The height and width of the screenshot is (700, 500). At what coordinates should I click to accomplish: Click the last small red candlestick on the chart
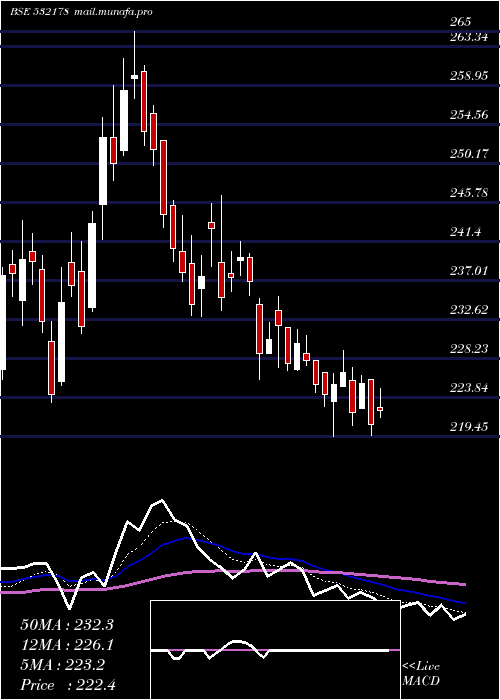tap(380, 408)
